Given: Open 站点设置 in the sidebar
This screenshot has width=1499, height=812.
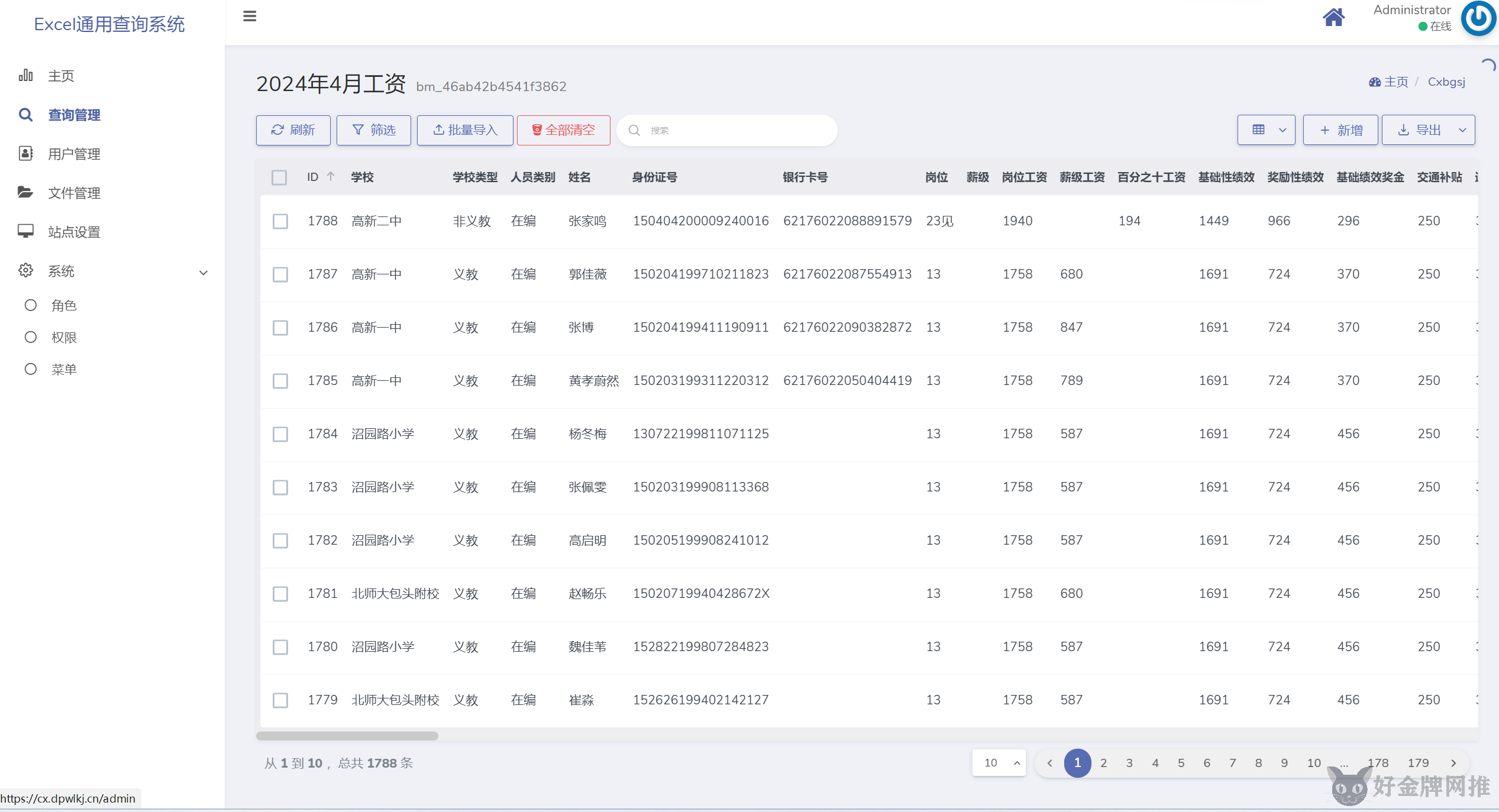Looking at the screenshot, I should (74, 232).
